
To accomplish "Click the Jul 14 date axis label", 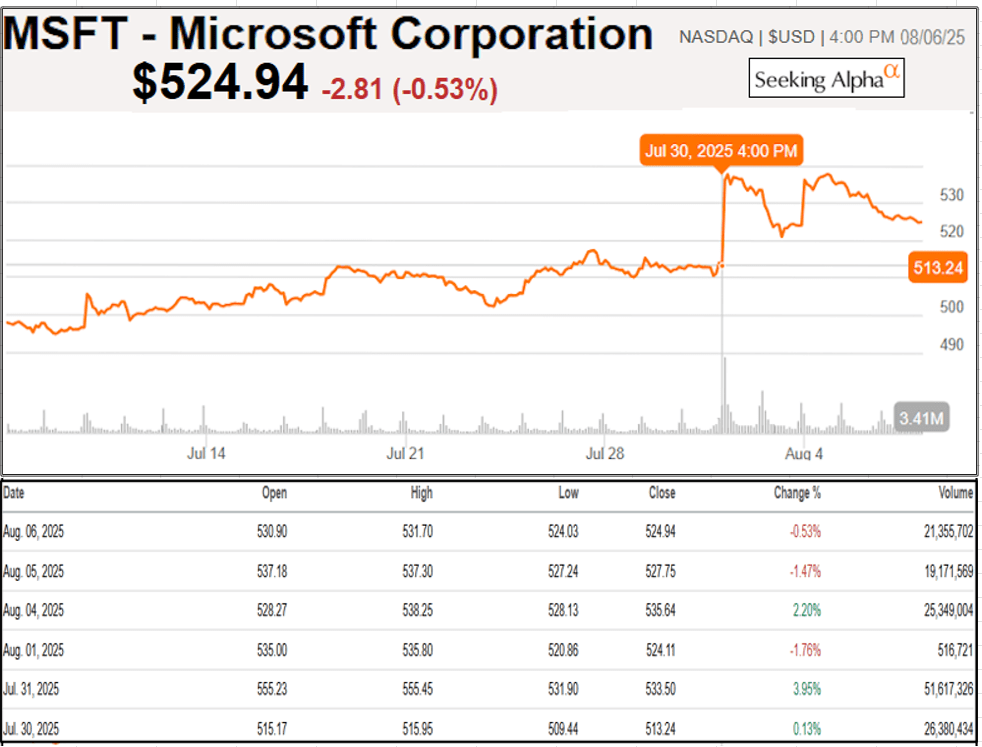I will click(x=206, y=454).
